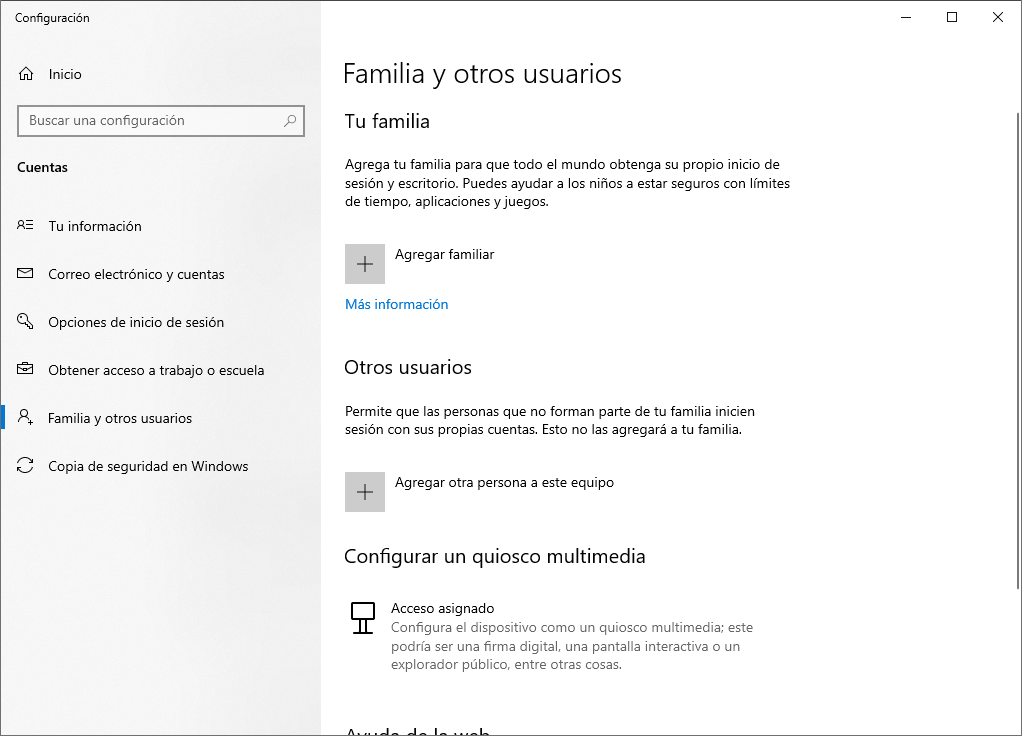The width and height of the screenshot is (1022, 736).
Task: Open Tu información settings page
Action: (x=95, y=226)
